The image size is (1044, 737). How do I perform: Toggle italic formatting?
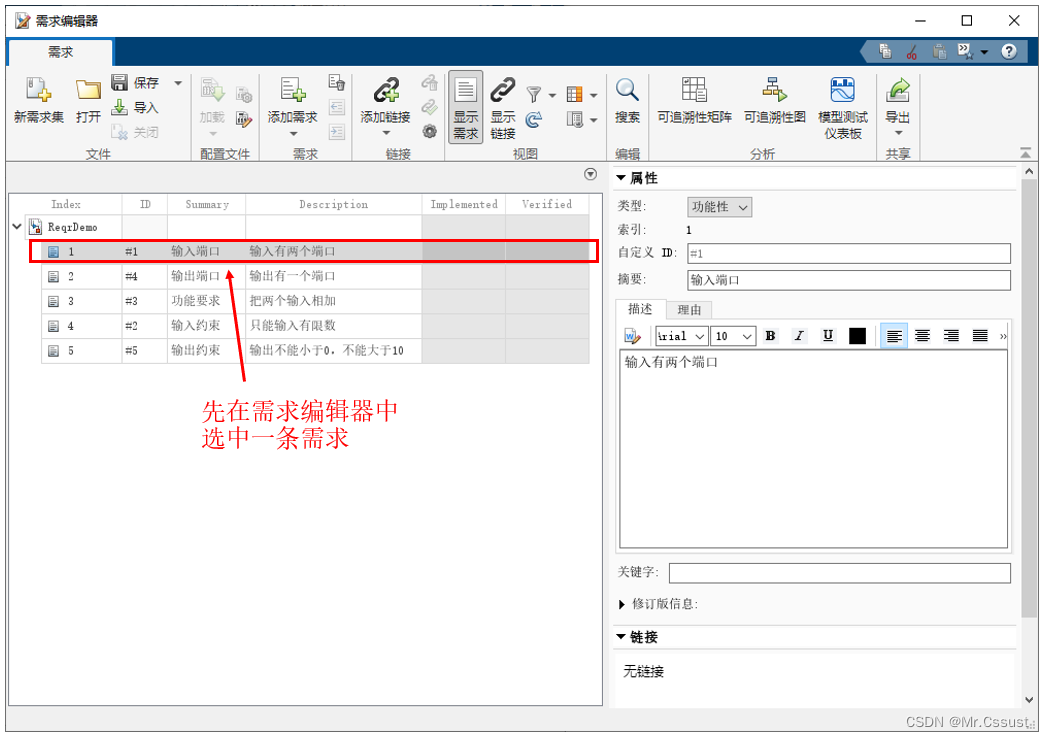799,336
